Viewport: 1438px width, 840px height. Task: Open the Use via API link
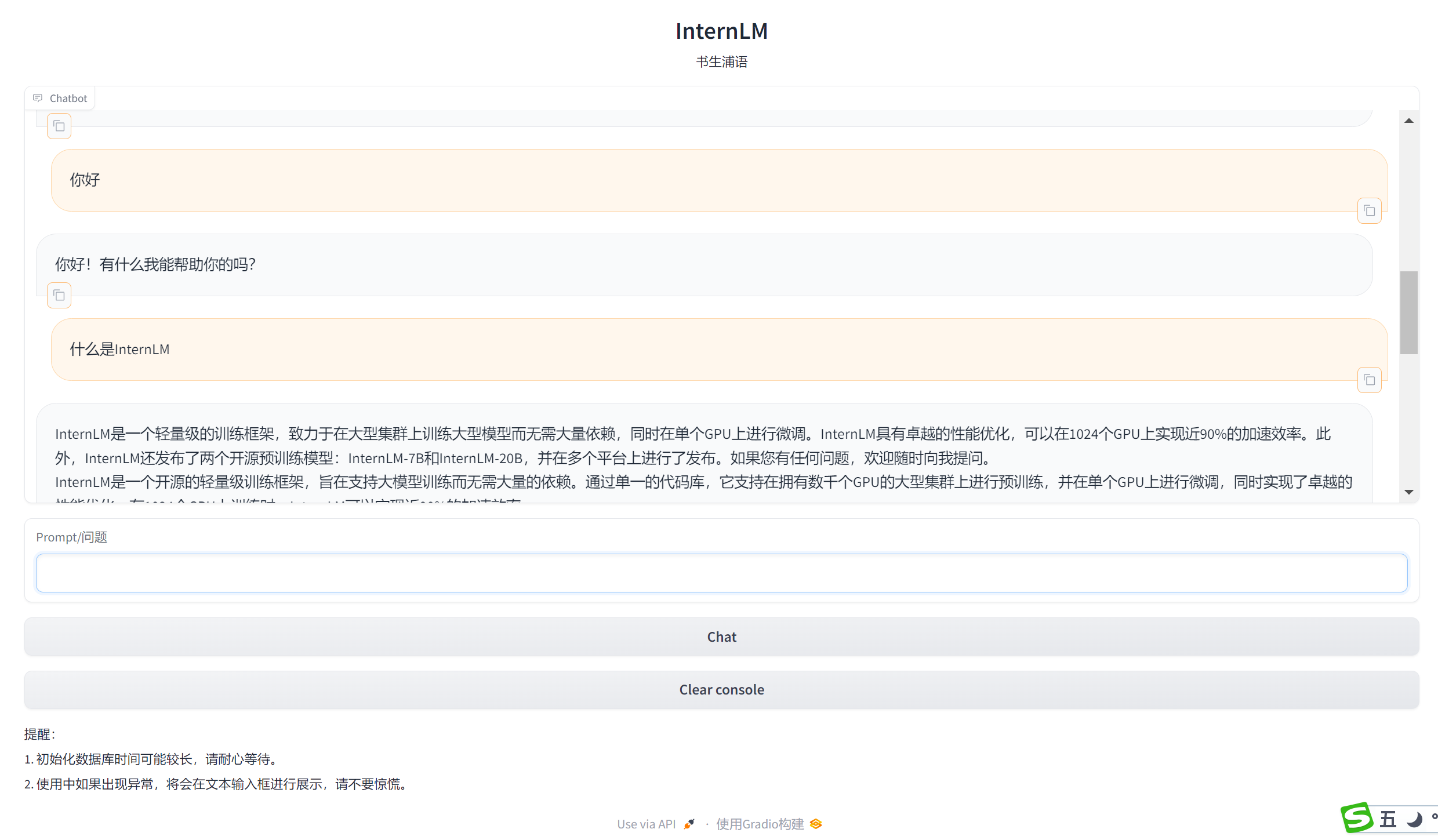point(646,823)
